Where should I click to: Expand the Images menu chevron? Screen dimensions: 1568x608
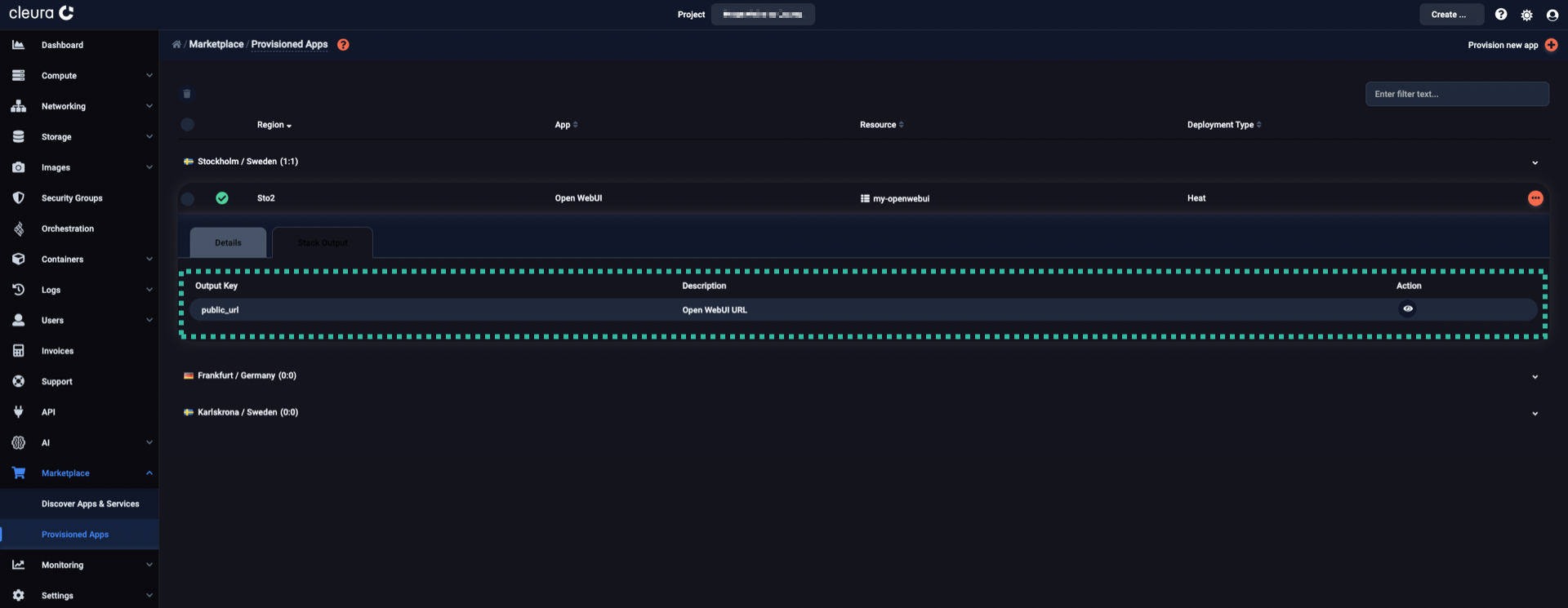click(149, 167)
